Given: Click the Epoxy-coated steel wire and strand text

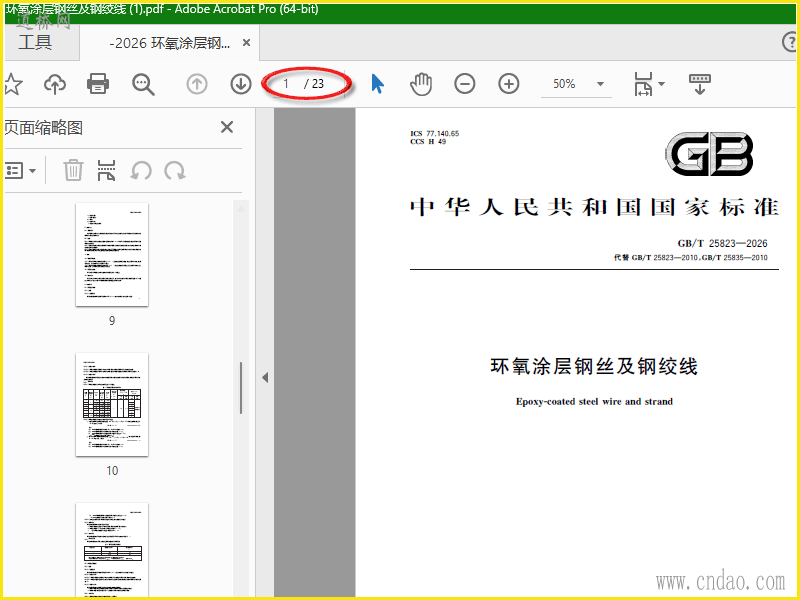Looking at the screenshot, I should pos(594,402).
